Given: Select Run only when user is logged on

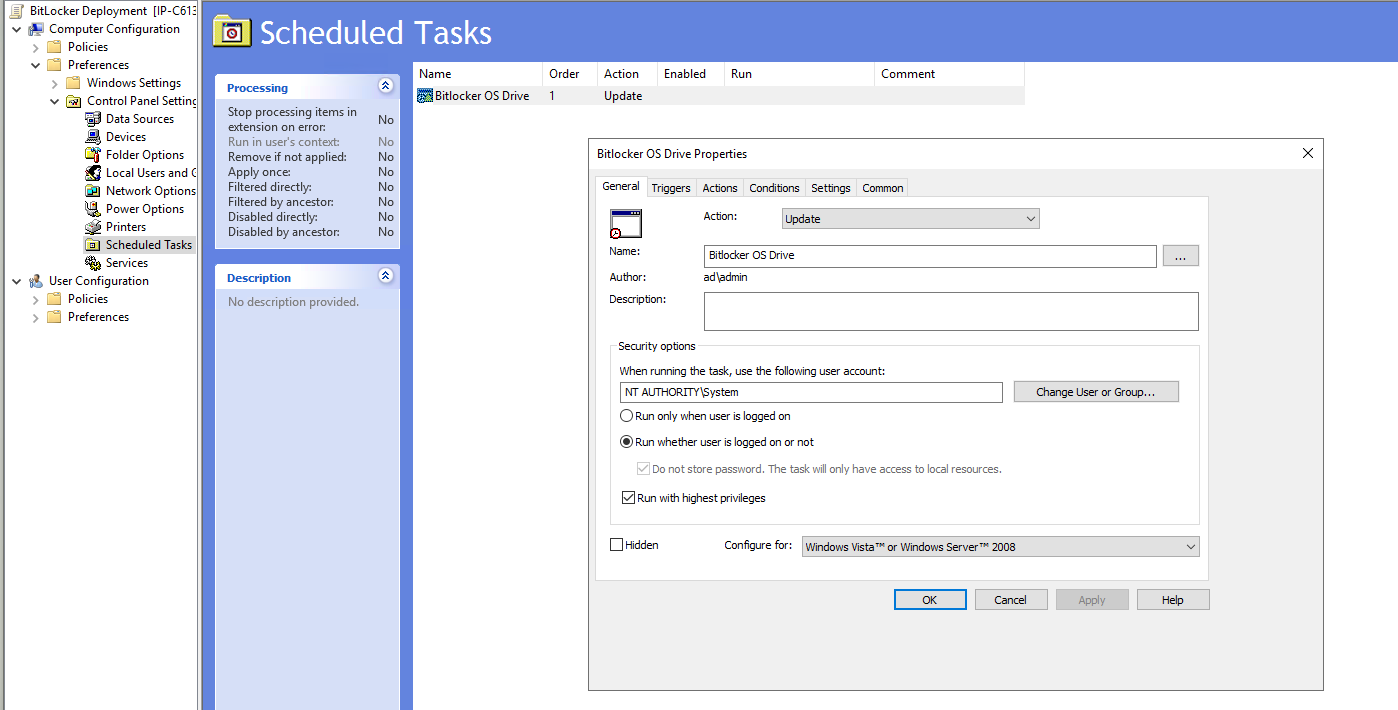Looking at the screenshot, I should click(x=627, y=416).
